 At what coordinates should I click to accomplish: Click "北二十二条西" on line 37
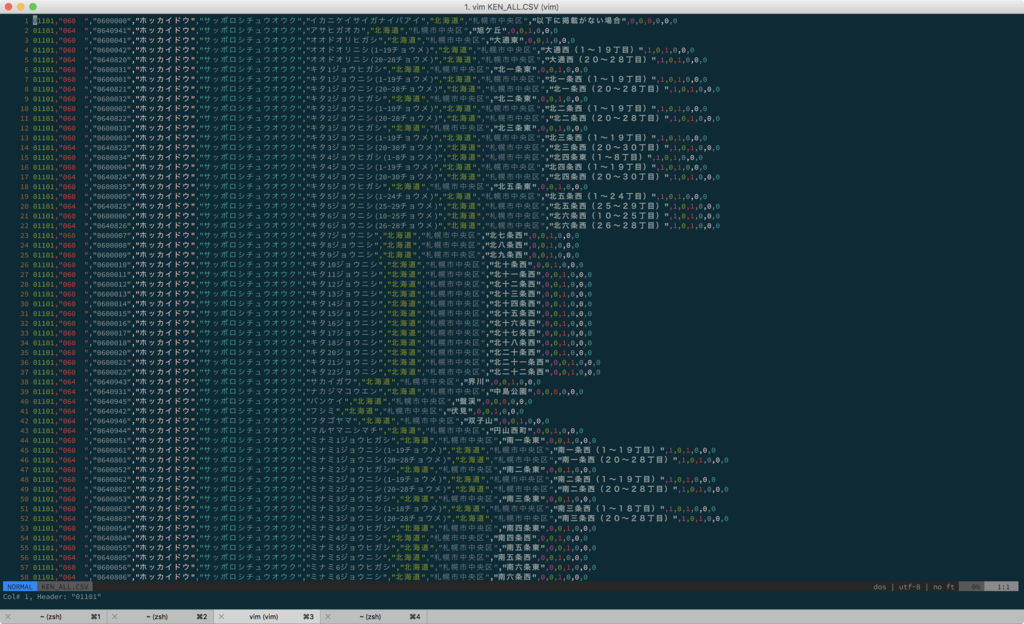(x=518, y=372)
